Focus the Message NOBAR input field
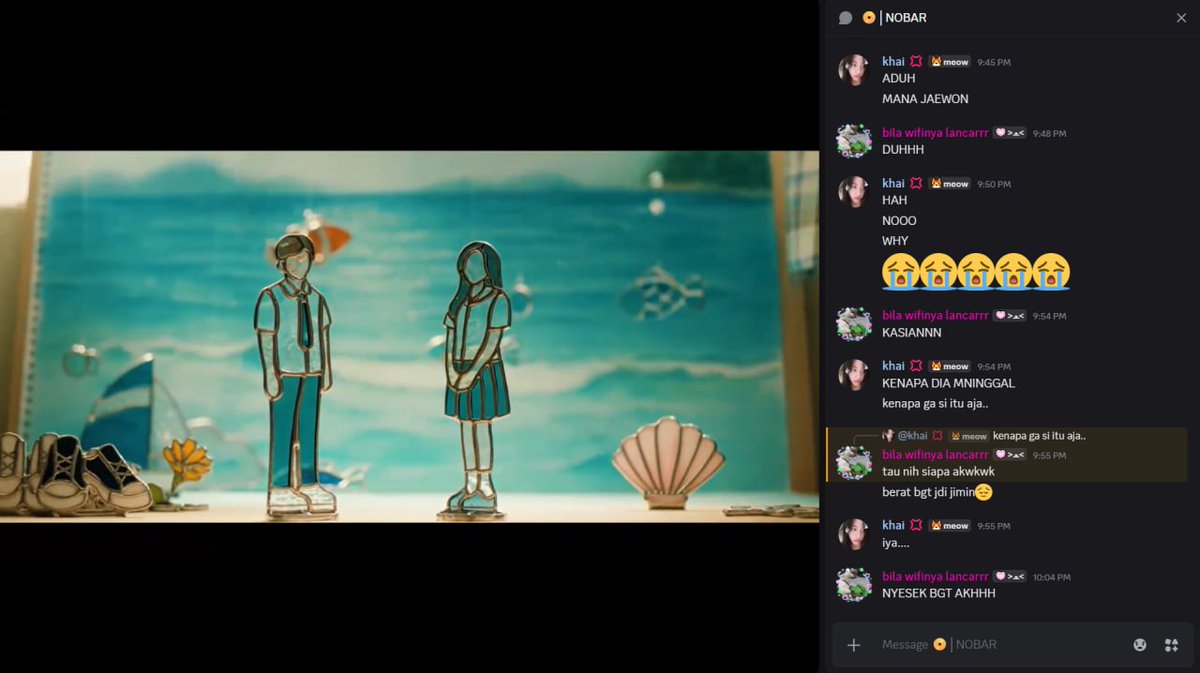Viewport: 1200px width, 673px height. click(1000, 645)
